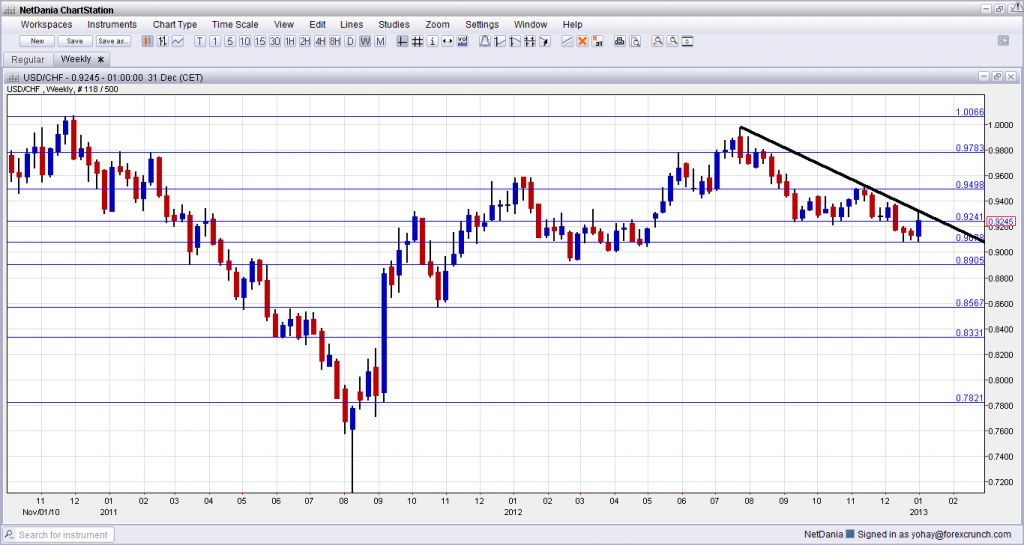Click the first chart-shift tool icon after the bell
The image size is (1024, 545).
coord(500,41)
